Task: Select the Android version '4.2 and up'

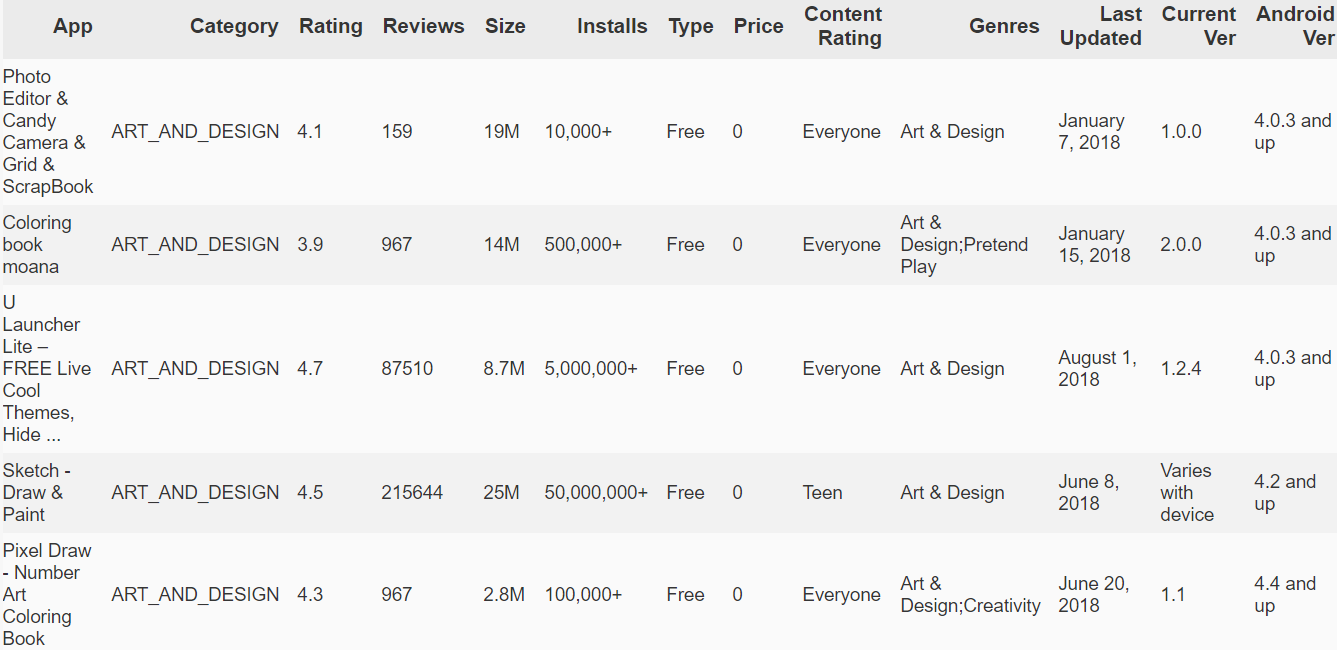Action: pos(1285,493)
